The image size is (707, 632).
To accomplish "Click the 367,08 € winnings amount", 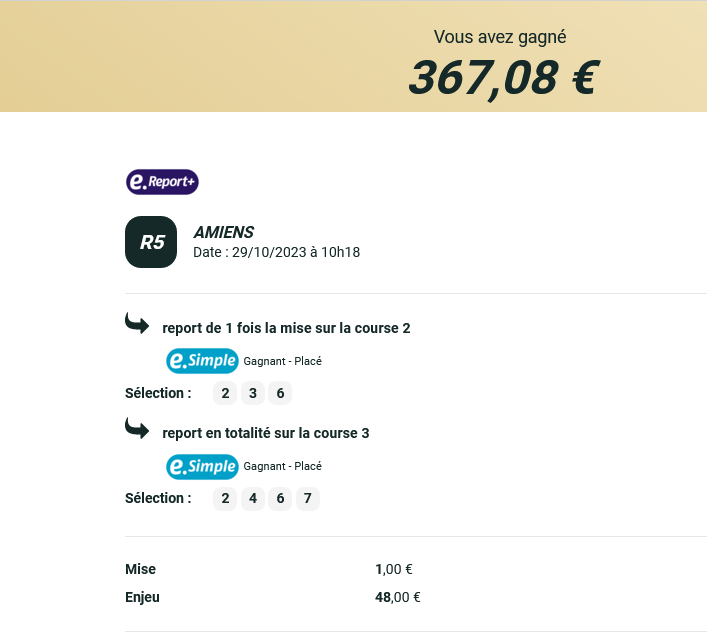I will tap(504, 78).
